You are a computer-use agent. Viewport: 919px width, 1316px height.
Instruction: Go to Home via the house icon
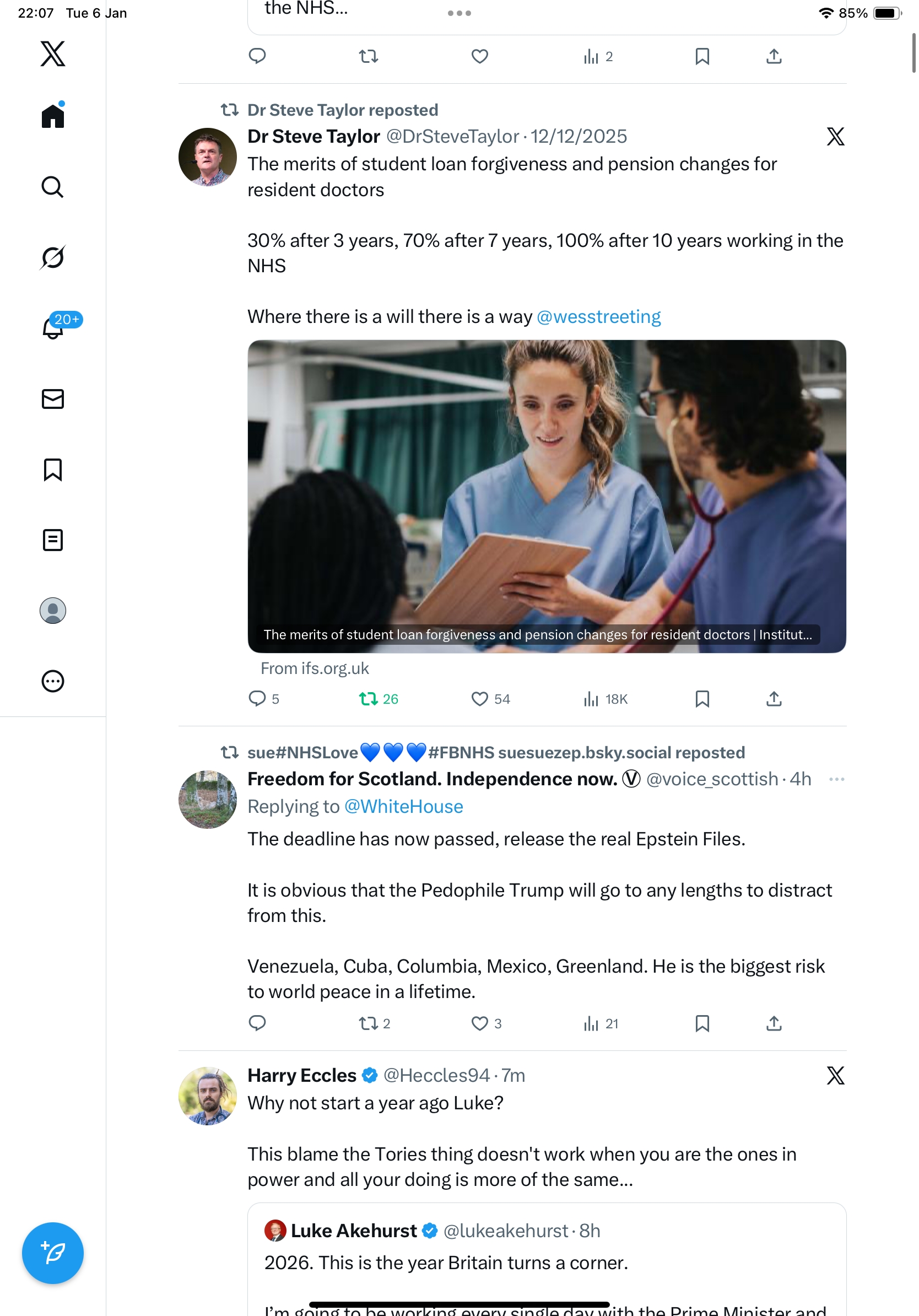[x=53, y=116]
